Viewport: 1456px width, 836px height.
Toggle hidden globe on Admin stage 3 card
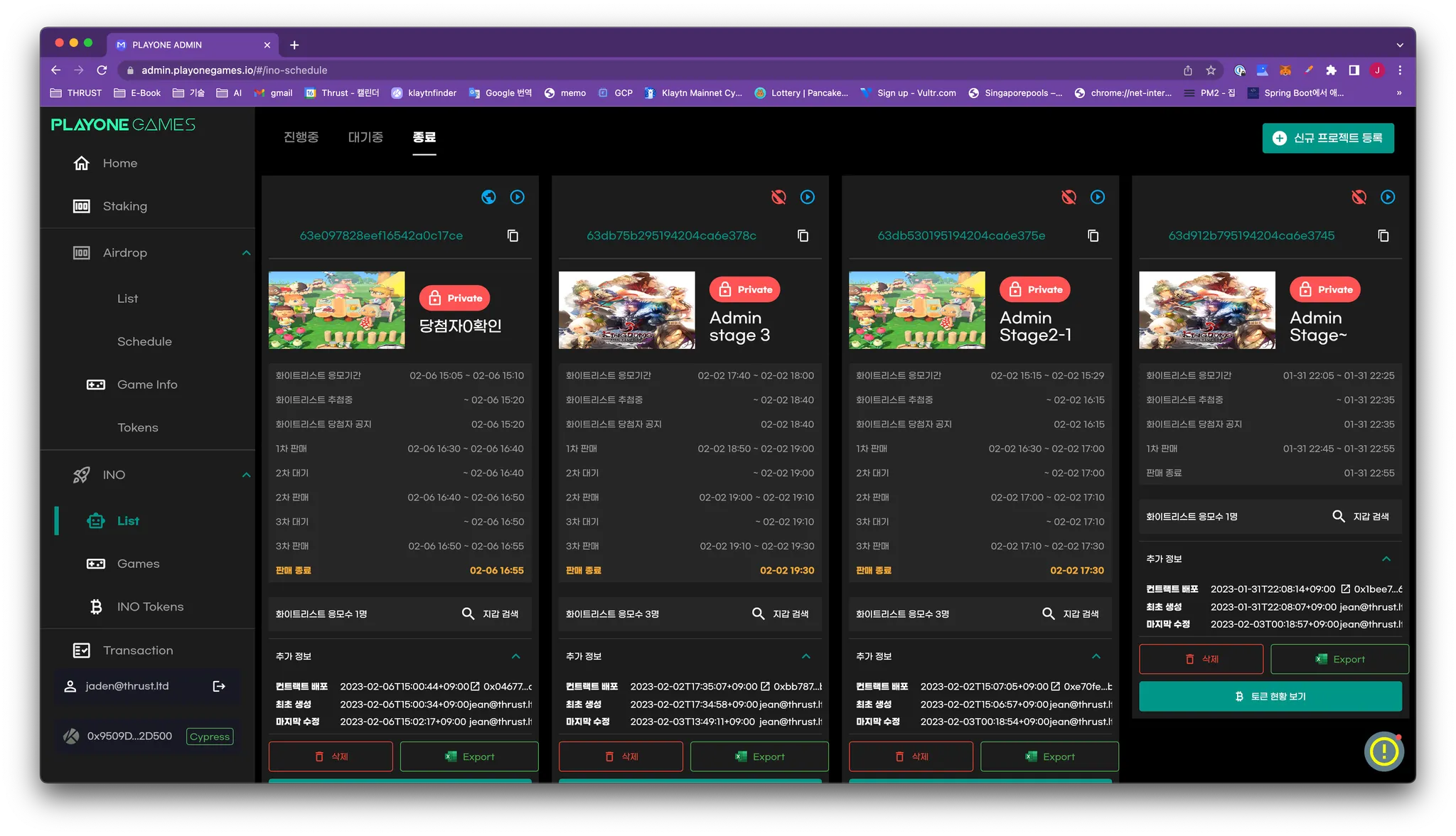point(778,197)
